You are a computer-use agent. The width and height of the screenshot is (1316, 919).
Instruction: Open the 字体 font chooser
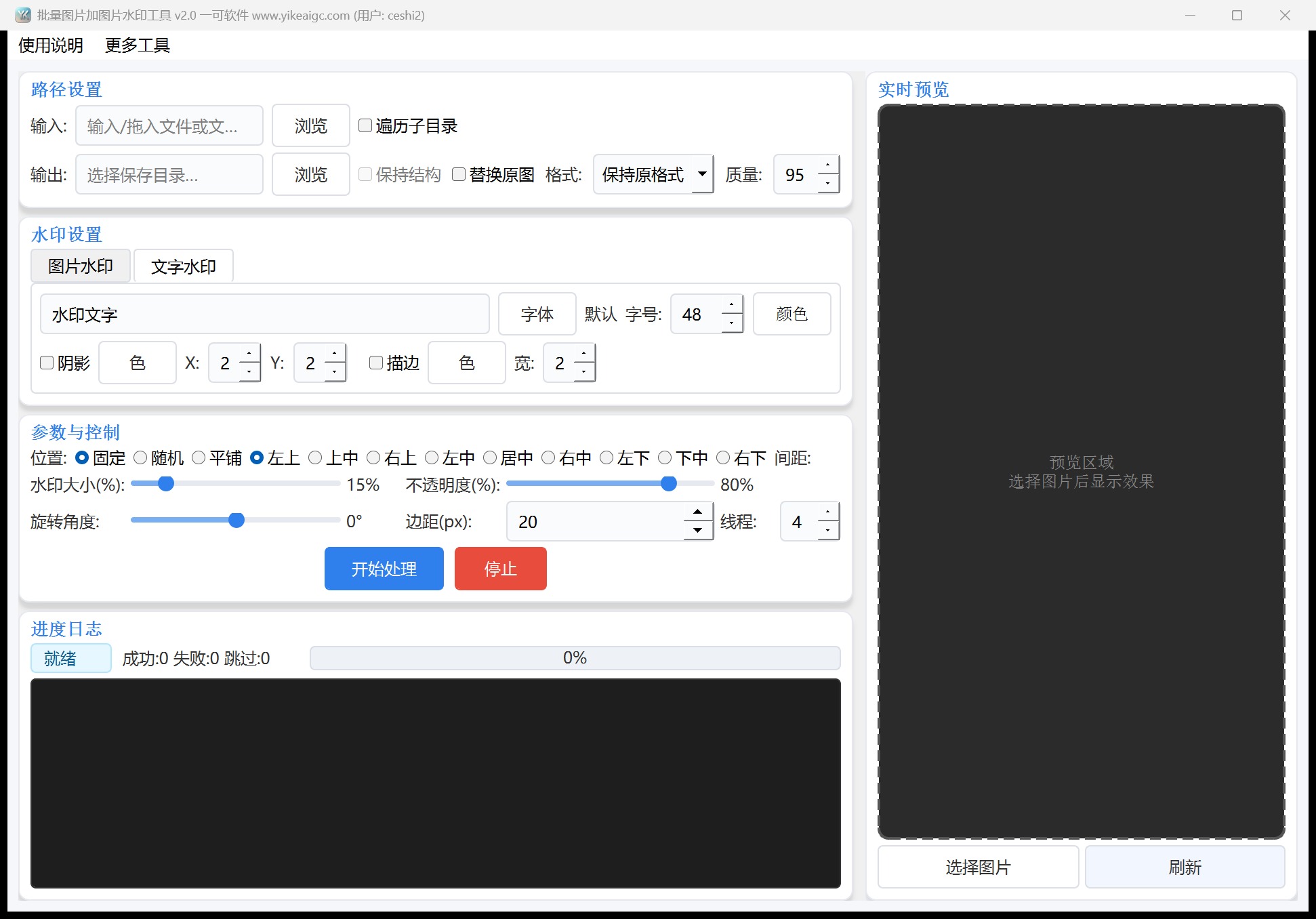click(x=537, y=314)
